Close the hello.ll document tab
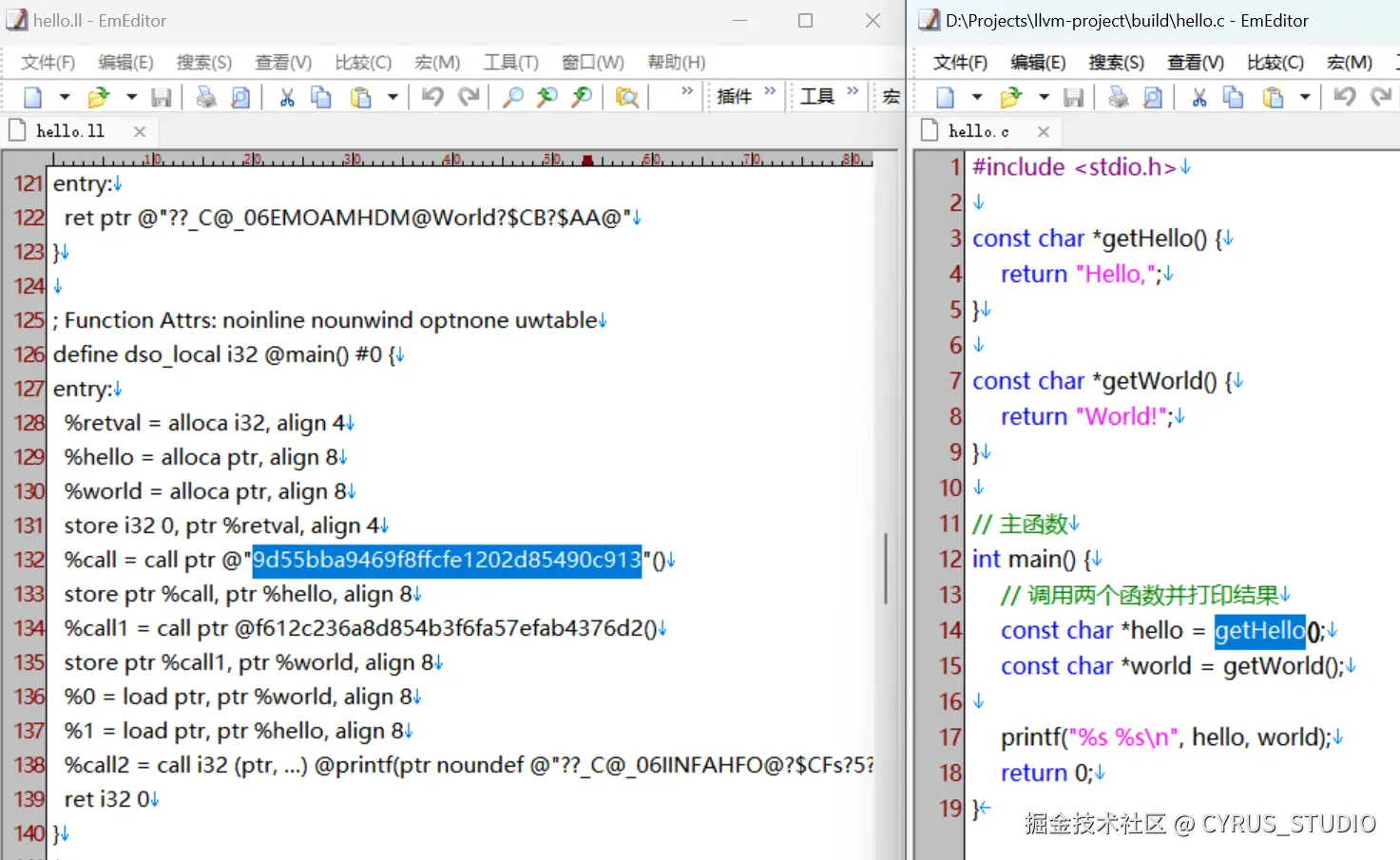 point(140,132)
